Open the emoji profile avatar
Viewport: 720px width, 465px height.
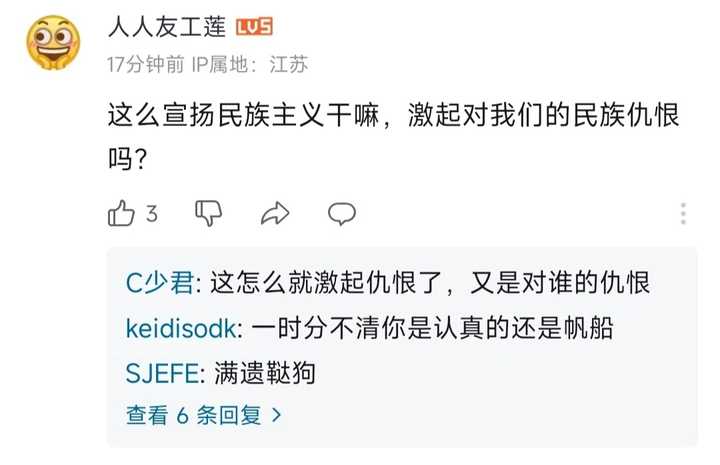53,44
